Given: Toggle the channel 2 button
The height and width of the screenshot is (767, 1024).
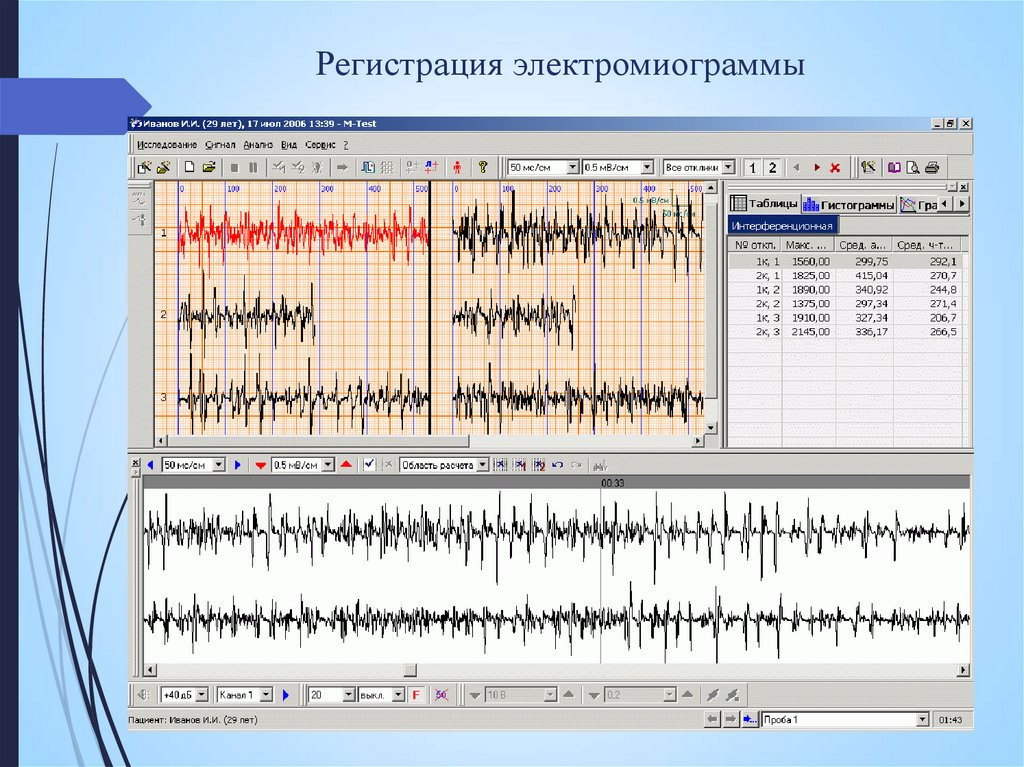Looking at the screenshot, I should [772, 168].
